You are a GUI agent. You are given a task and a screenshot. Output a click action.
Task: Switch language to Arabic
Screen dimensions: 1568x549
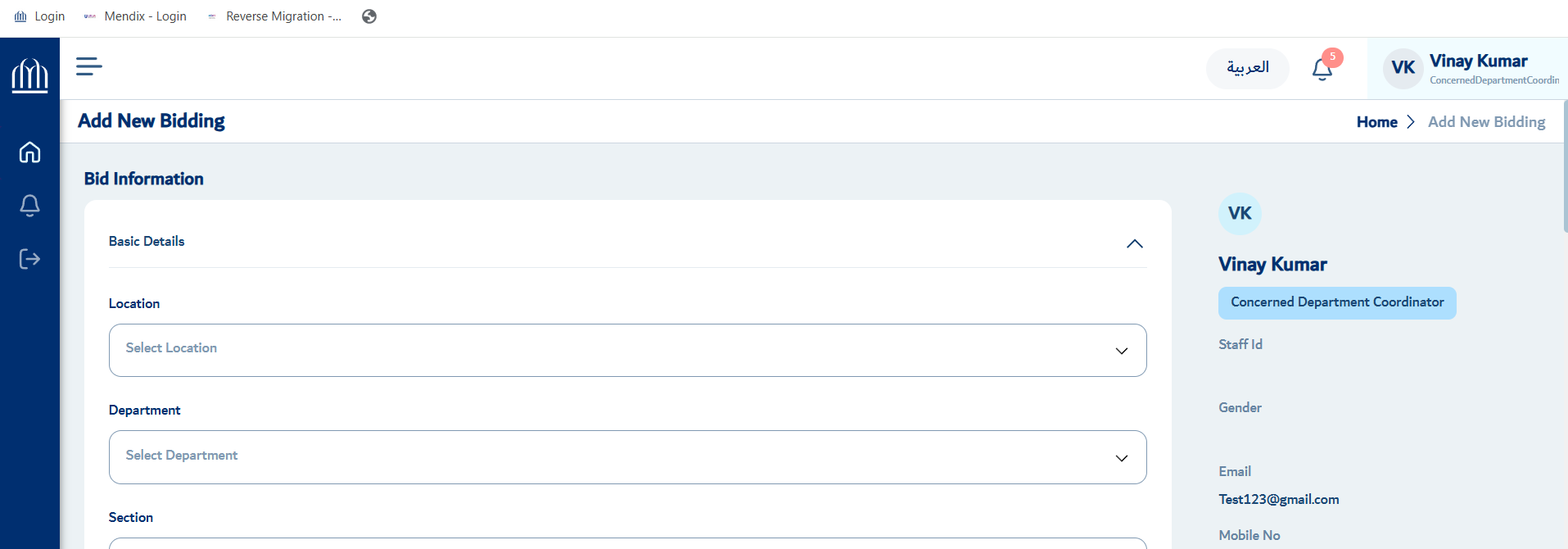pyautogui.click(x=1247, y=68)
